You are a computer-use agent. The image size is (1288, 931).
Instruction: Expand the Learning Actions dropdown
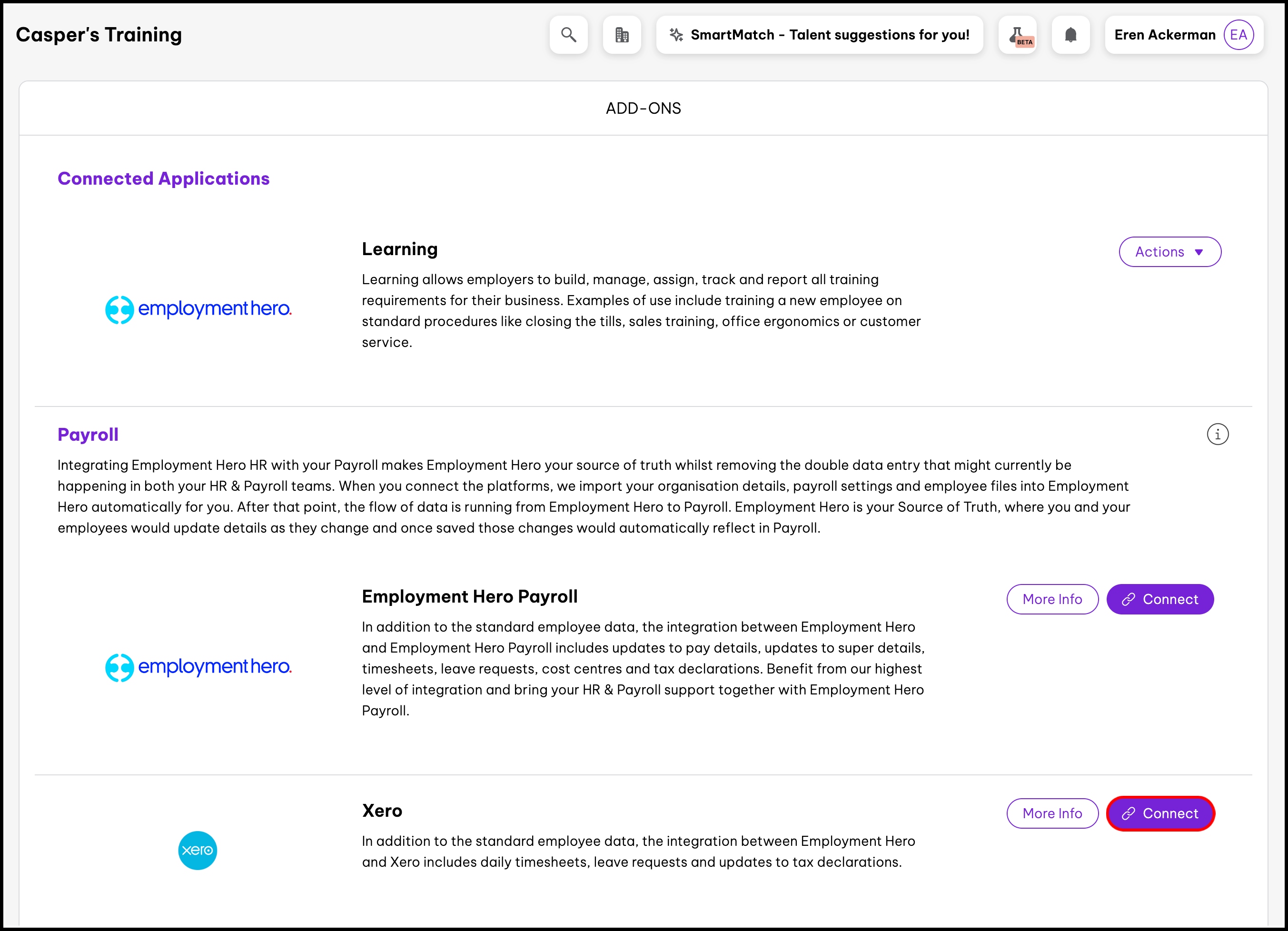click(1169, 252)
